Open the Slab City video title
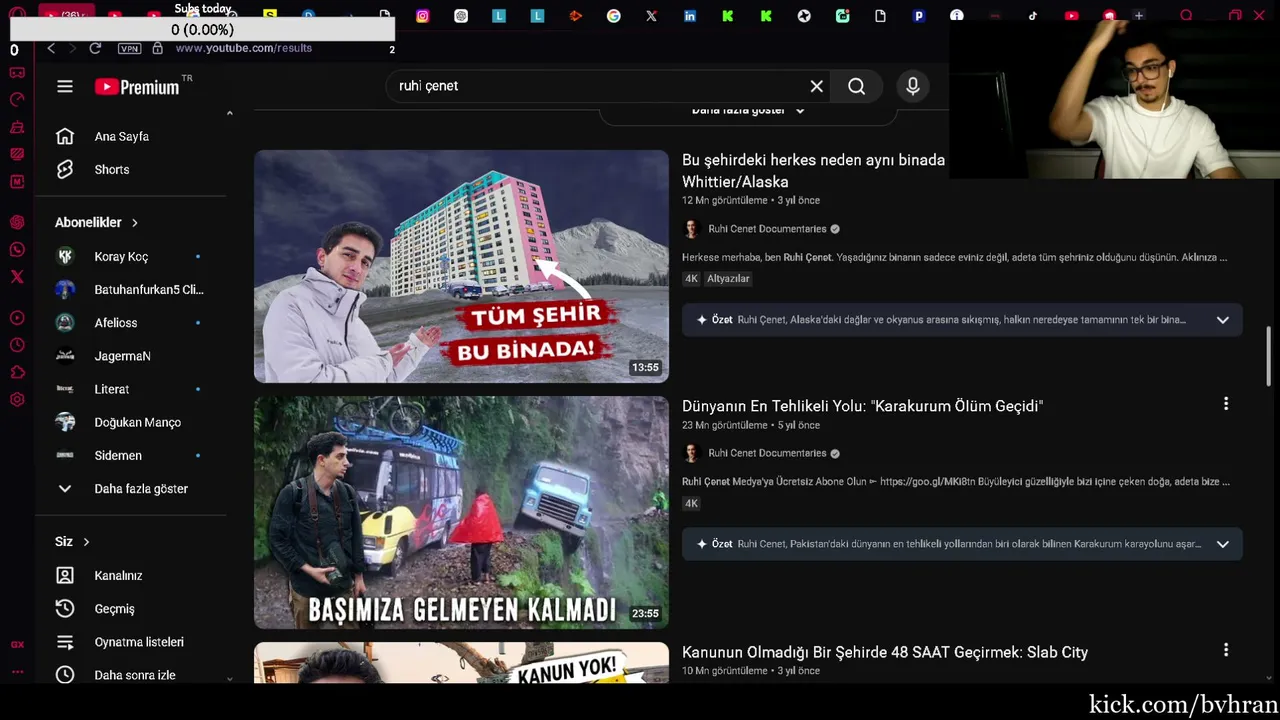This screenshot has width=1280, height=720. 885,652
